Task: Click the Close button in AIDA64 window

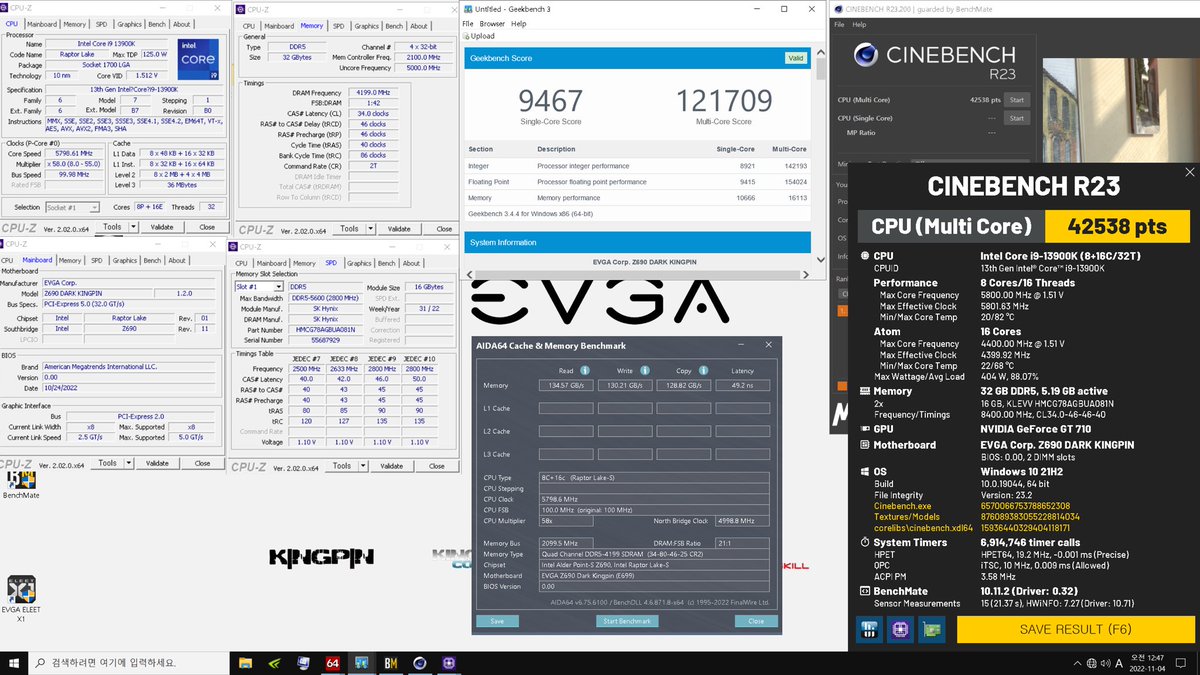Action: click(x=756, y=621)
